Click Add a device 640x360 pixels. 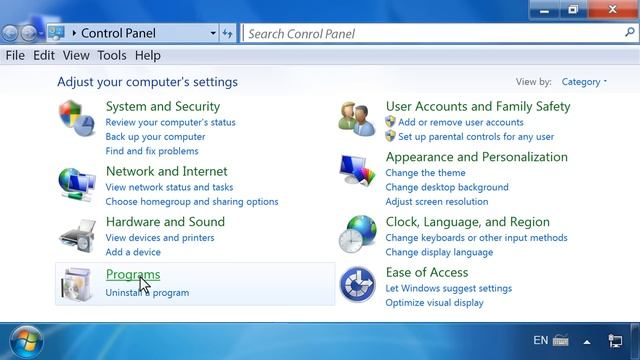point(133,252)
